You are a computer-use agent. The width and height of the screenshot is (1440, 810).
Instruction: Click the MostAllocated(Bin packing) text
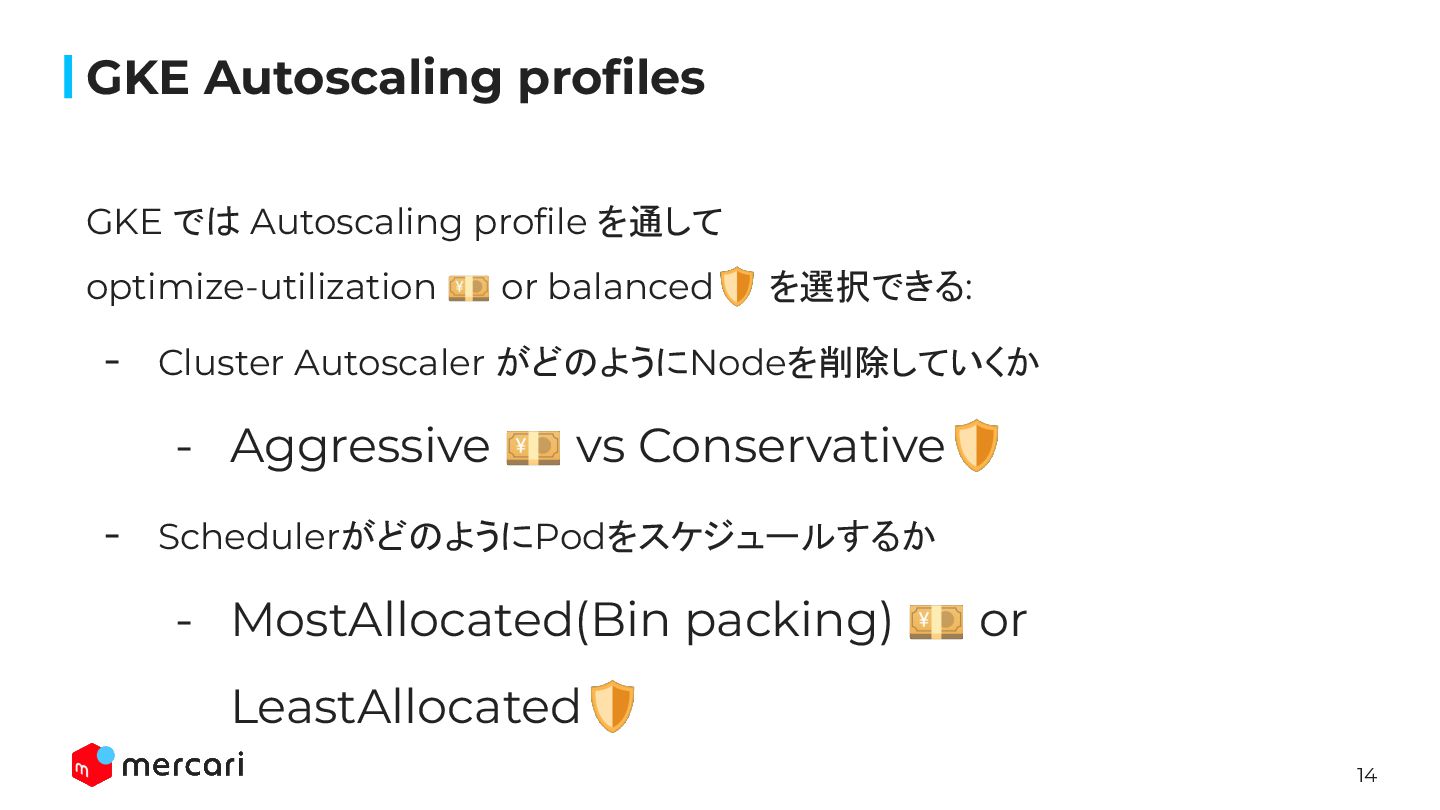[x=561, y=620]
